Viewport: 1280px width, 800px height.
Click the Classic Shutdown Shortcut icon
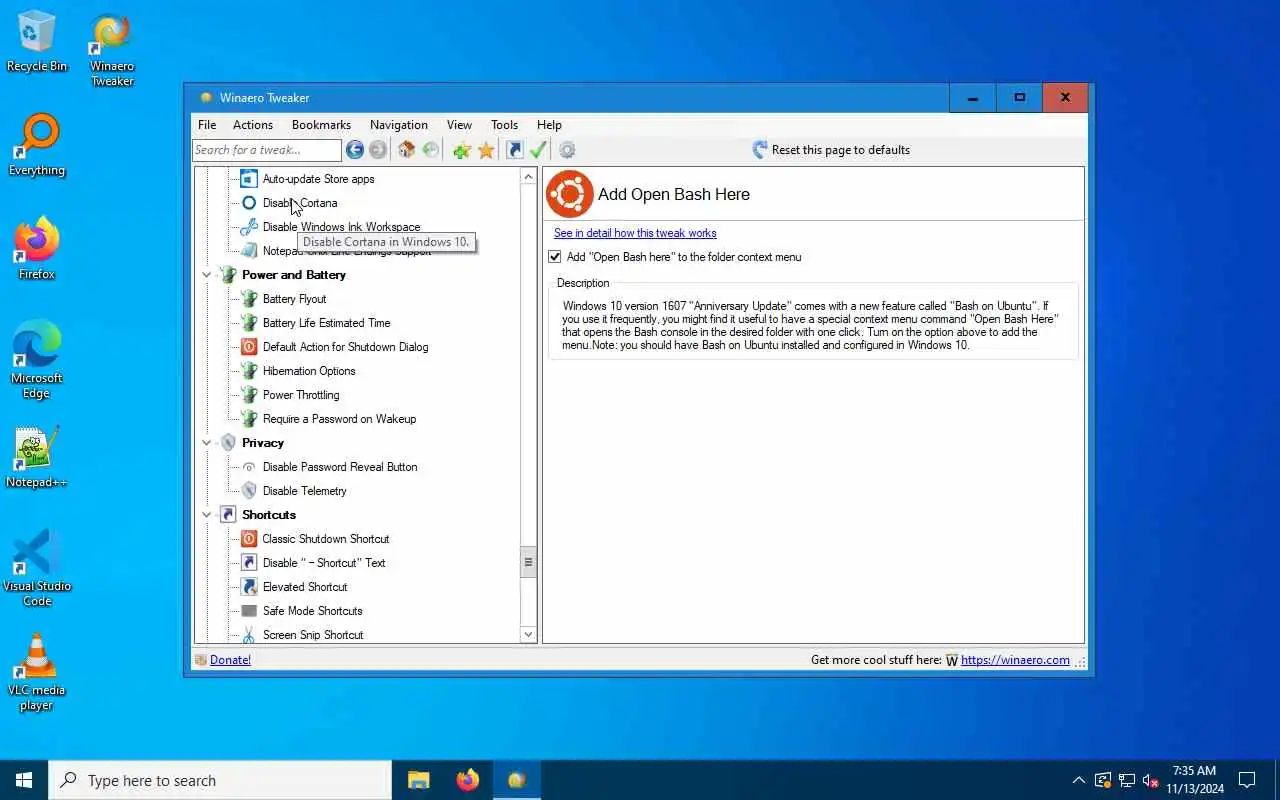point(249,539)
